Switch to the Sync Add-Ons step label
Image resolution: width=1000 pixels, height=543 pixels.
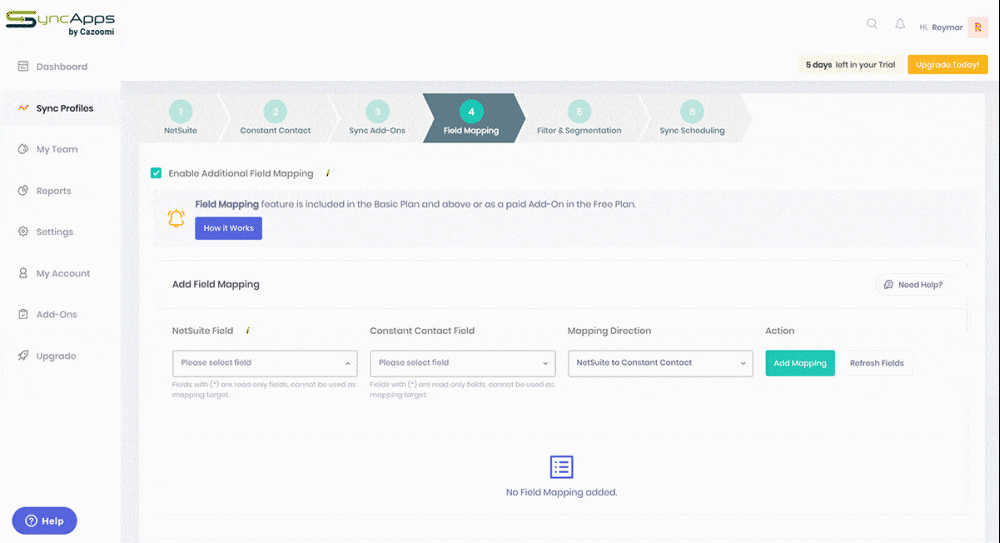(x=377, y=130)
